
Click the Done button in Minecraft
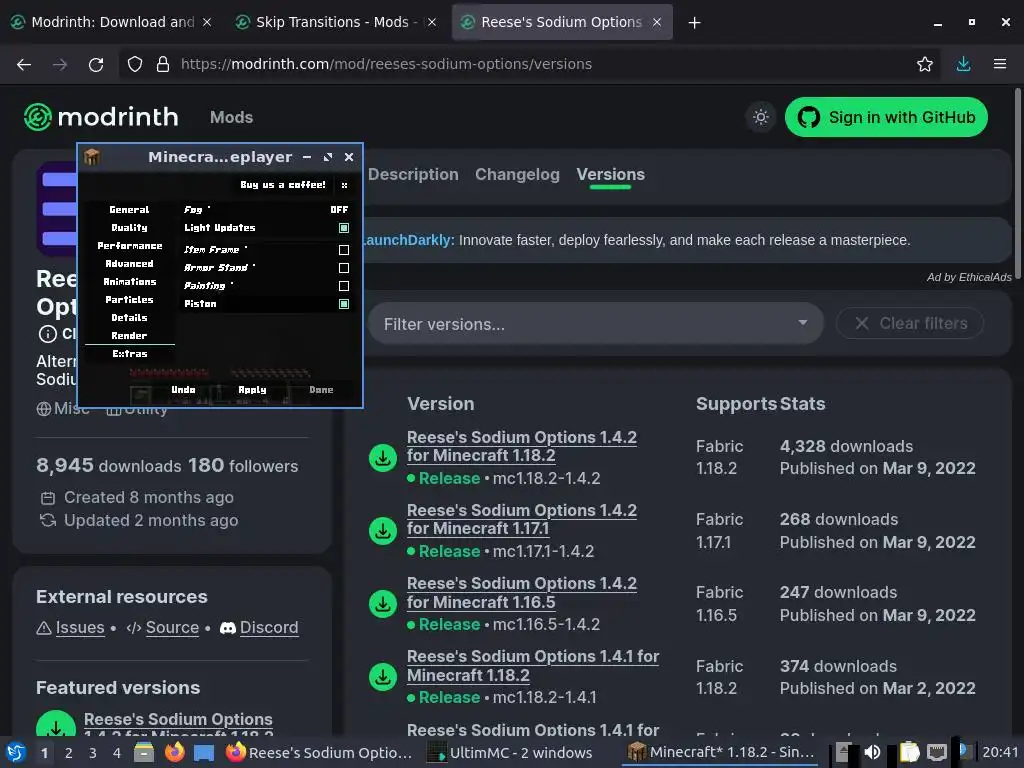(x=321, y=390)
